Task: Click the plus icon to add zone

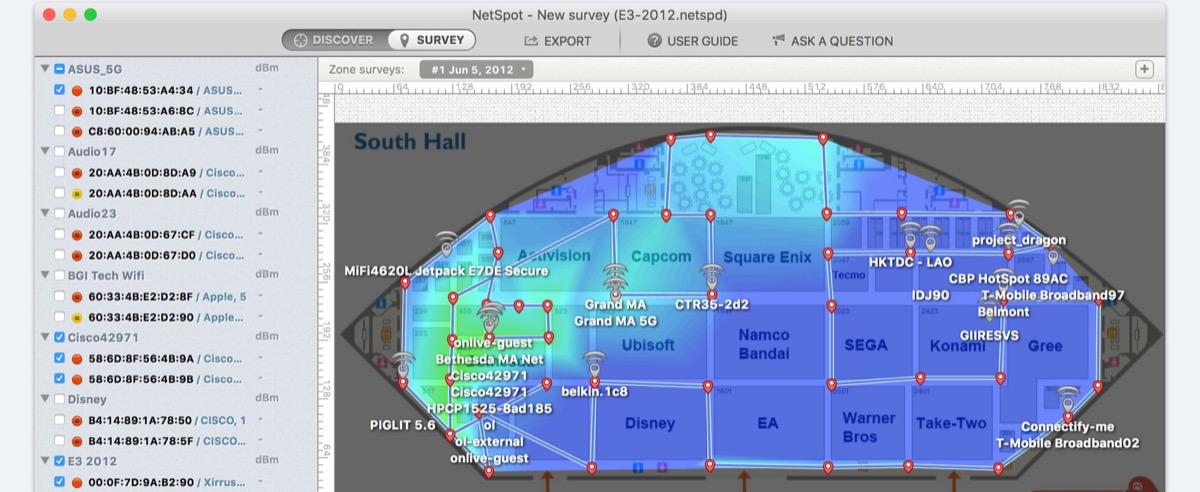Action: 1144,69
